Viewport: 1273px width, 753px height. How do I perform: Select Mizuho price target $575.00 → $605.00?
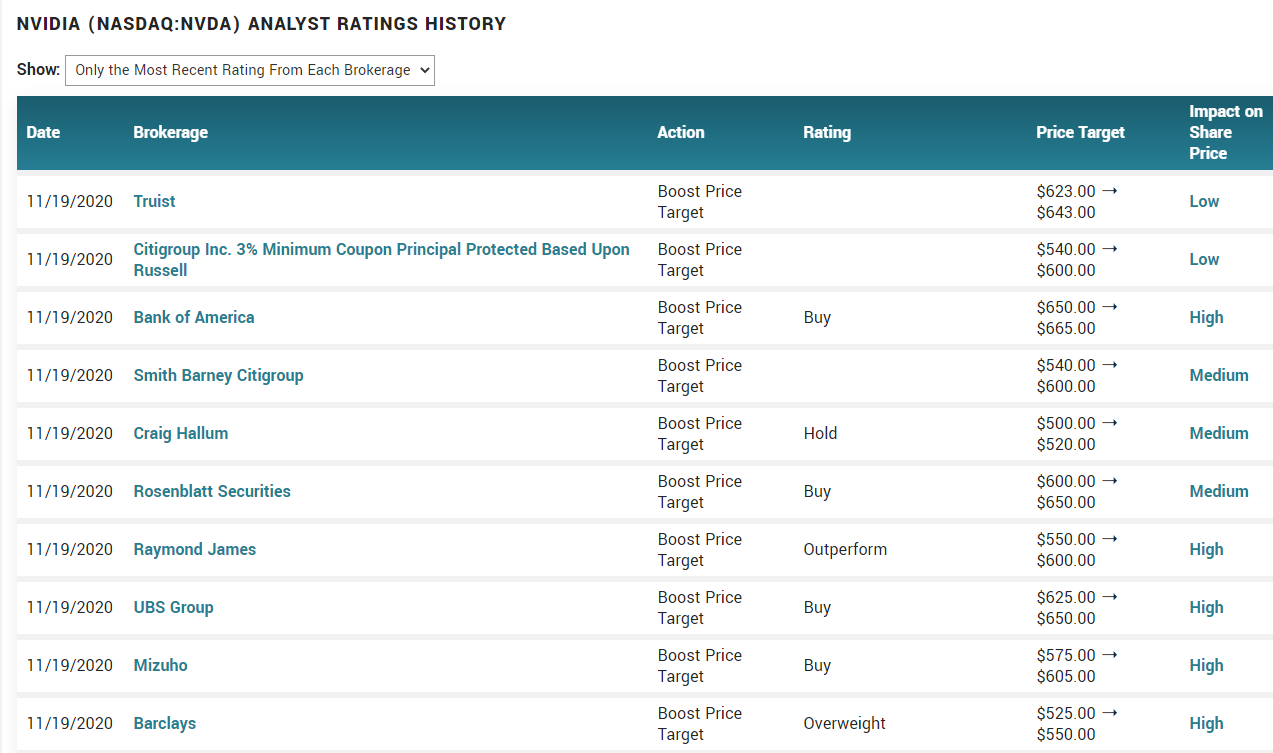point(1077,665)
